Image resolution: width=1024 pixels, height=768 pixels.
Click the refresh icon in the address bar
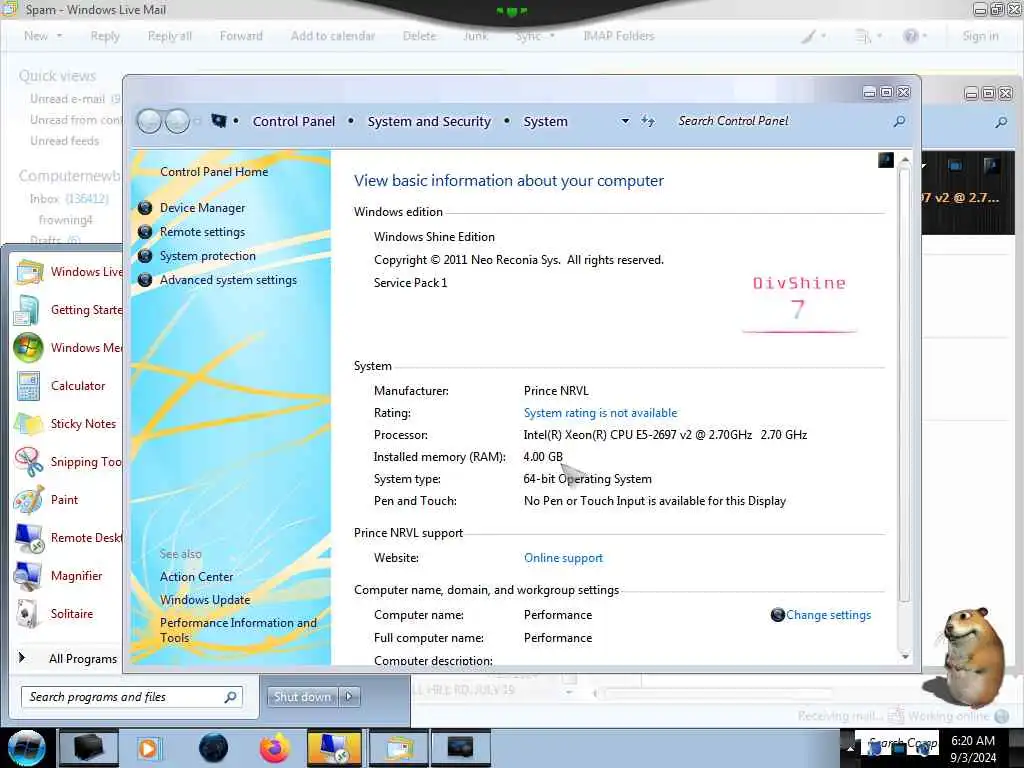point(647,121)
